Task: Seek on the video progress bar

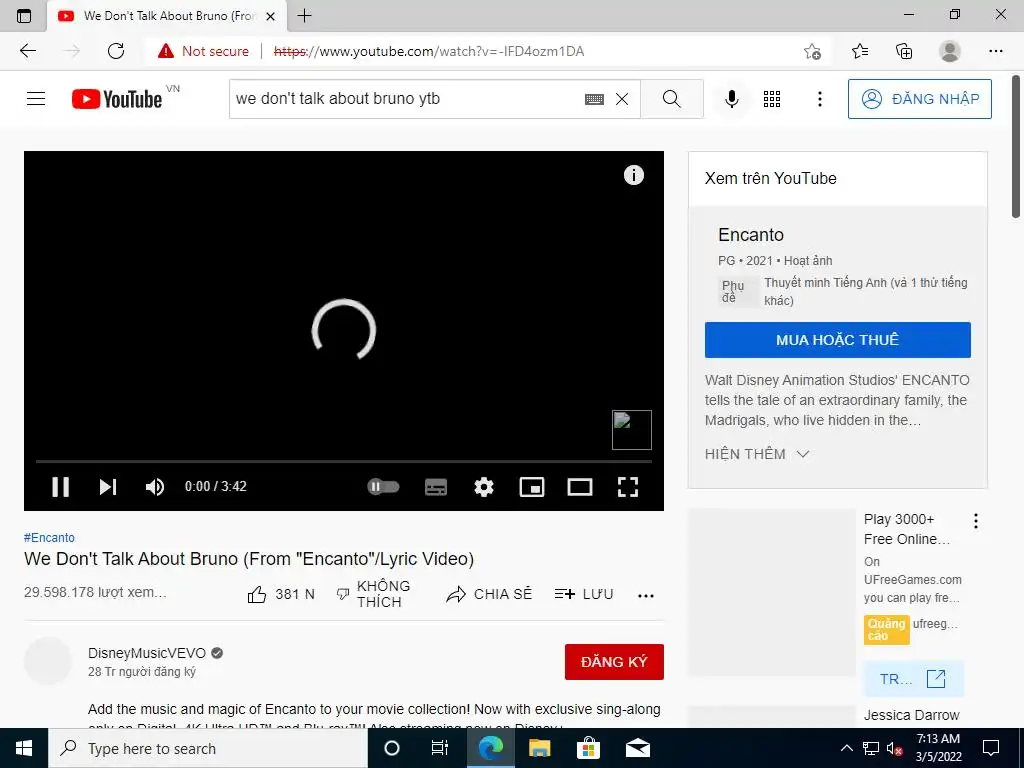Action: coord(344,461)
